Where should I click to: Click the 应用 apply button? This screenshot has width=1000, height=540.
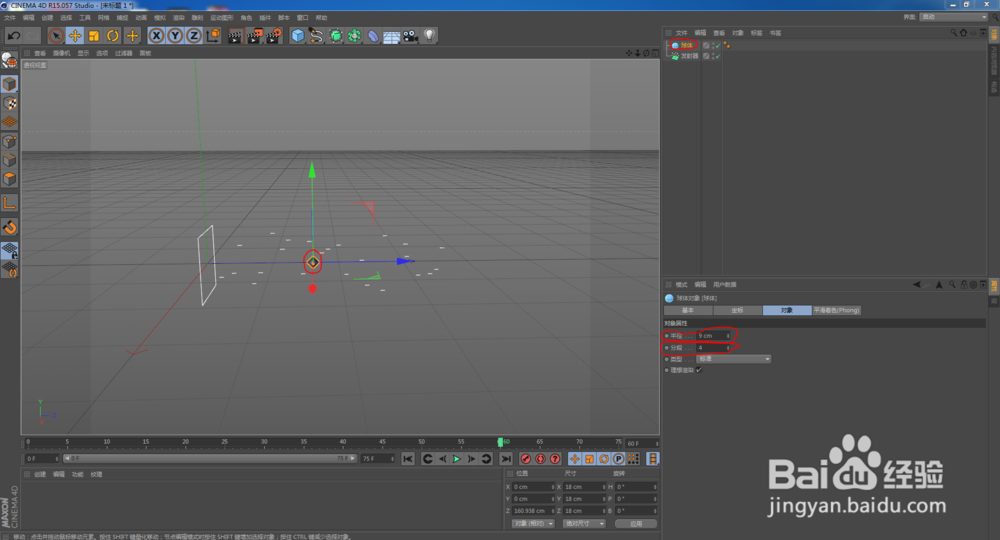[636, 523]
